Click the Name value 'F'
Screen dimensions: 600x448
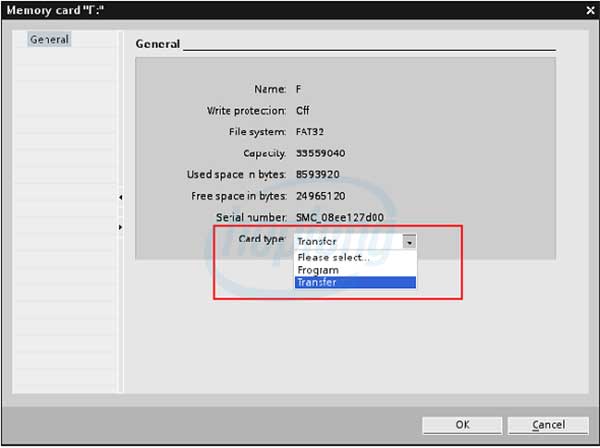[299, 89]
